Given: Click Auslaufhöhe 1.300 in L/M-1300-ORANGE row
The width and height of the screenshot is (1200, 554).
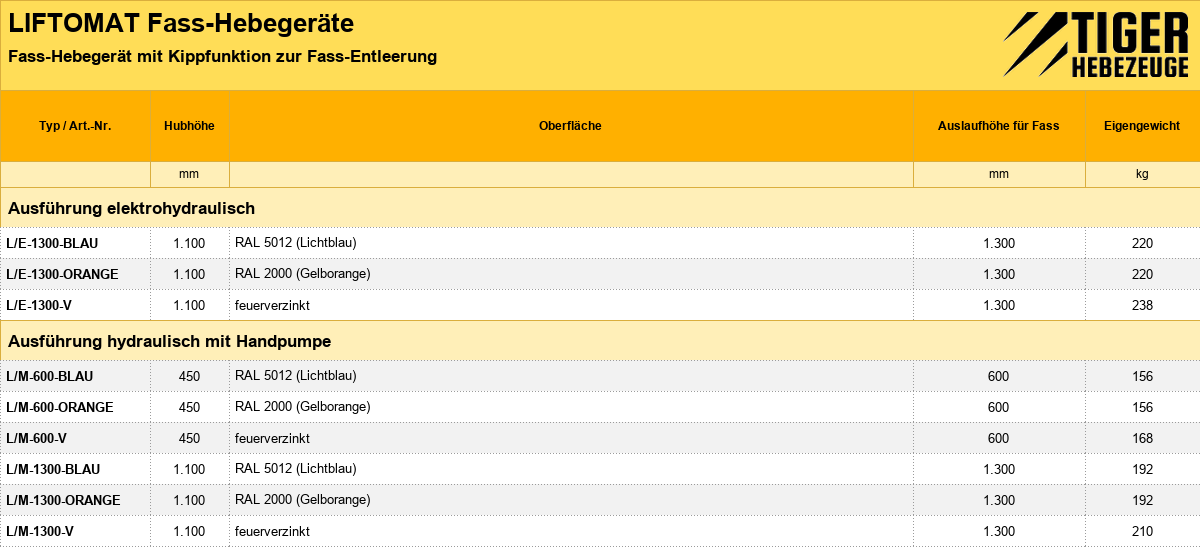Looking at the screenshot, I should [x=998, y=500].
